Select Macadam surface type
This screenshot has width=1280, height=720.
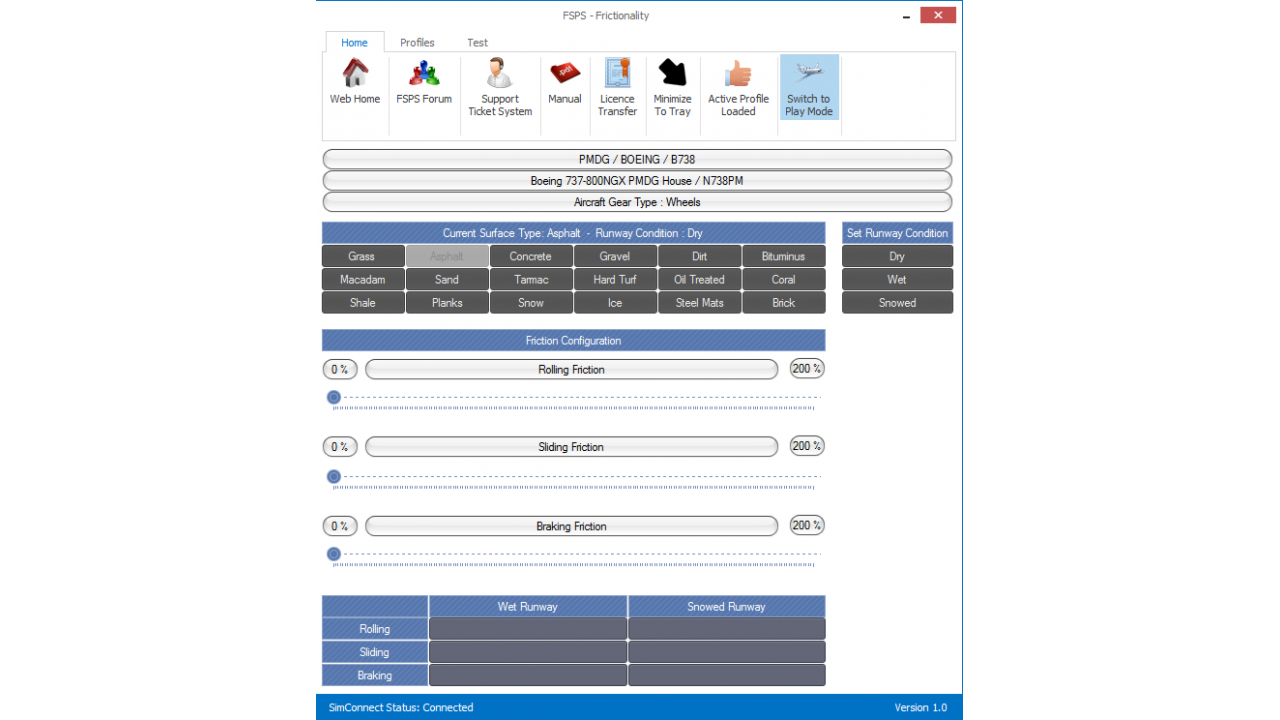[x=363, y=279]
